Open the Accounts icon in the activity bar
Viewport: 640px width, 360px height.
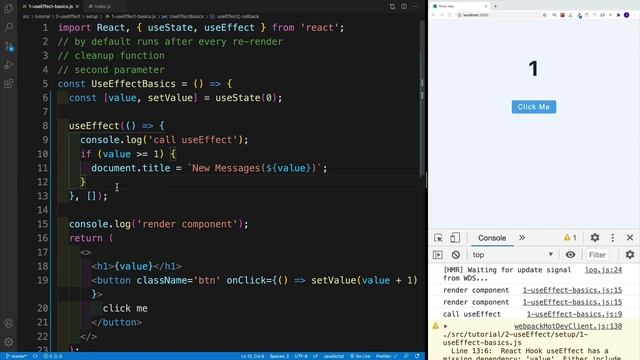[x=8, y=323]
